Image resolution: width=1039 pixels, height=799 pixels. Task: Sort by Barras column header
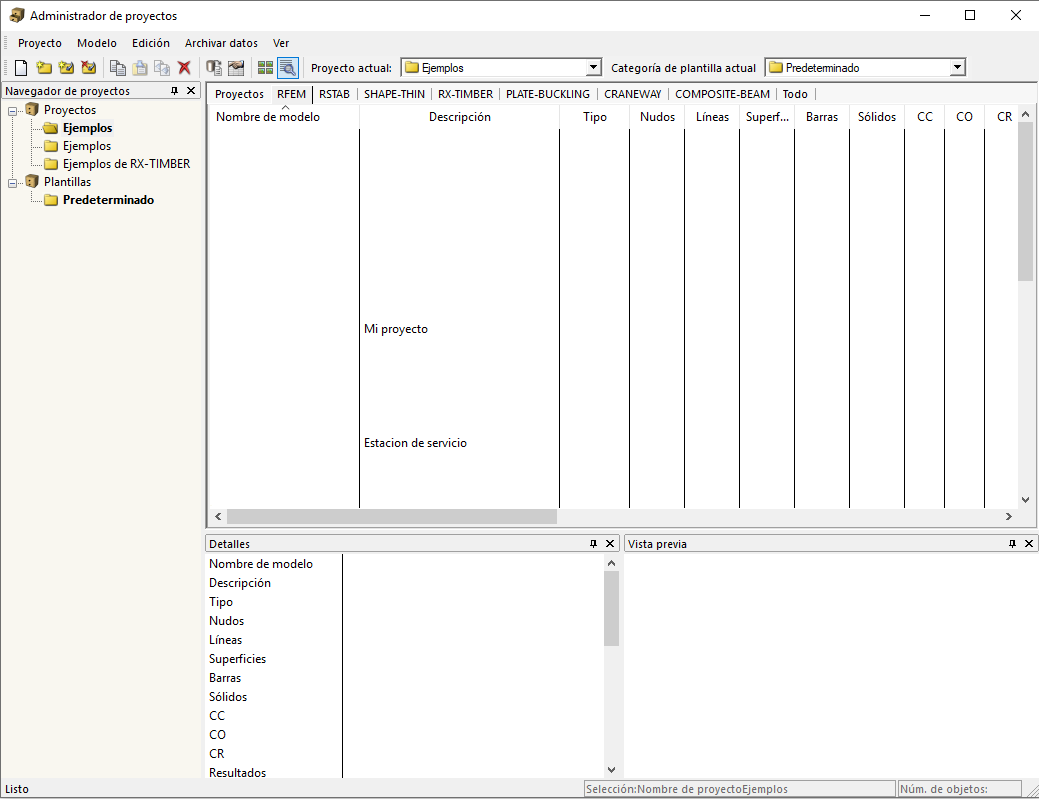(822, 117)
